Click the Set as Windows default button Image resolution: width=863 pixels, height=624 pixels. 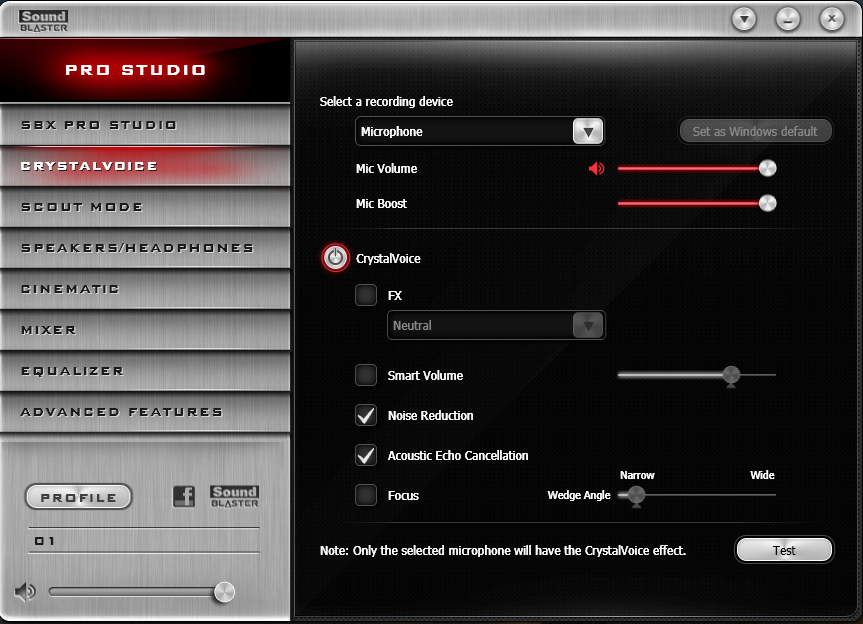[x=755, y=132]
